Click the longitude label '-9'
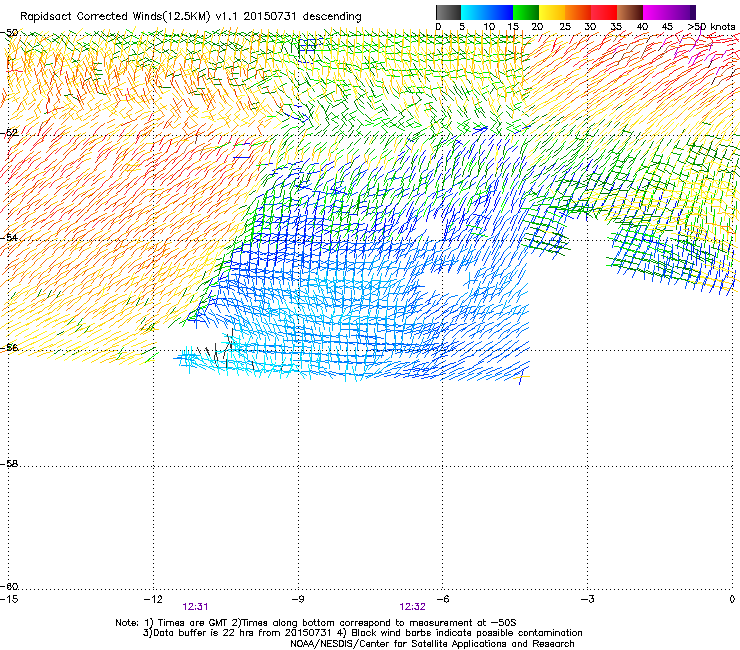The image size is (740, 650). point(298,599)
